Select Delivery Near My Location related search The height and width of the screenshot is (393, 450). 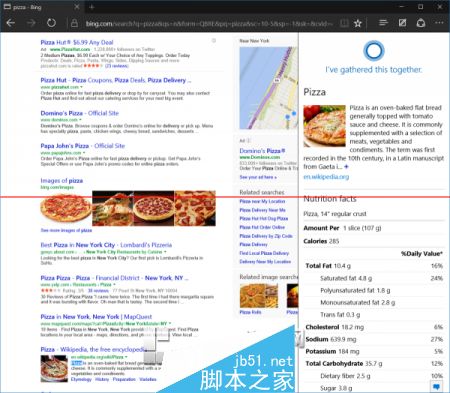pos(265,262)
